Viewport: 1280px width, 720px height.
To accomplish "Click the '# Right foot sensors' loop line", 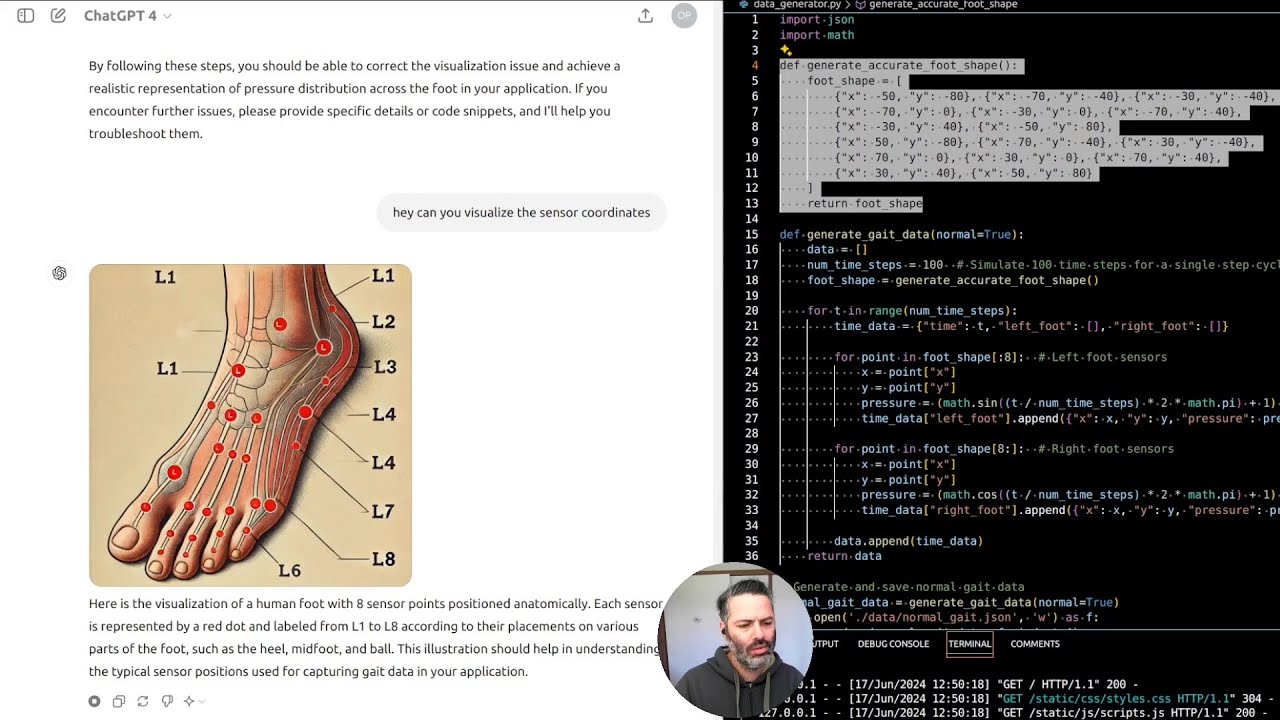I will click(x=1004, y=449).
